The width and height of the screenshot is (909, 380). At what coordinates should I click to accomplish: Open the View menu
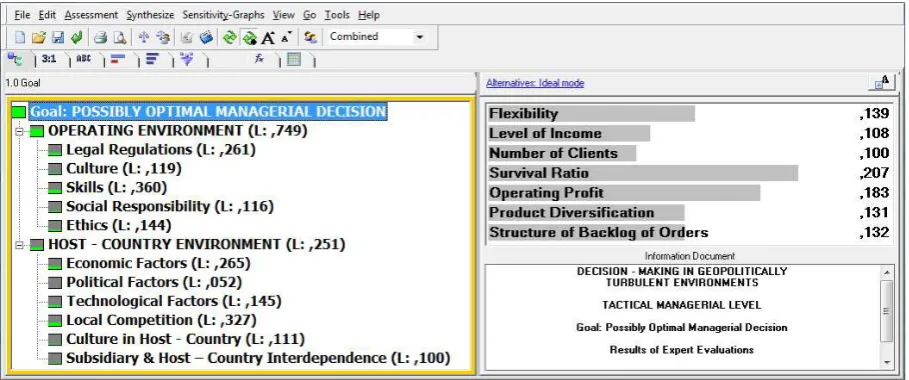(x=283, y=15)
